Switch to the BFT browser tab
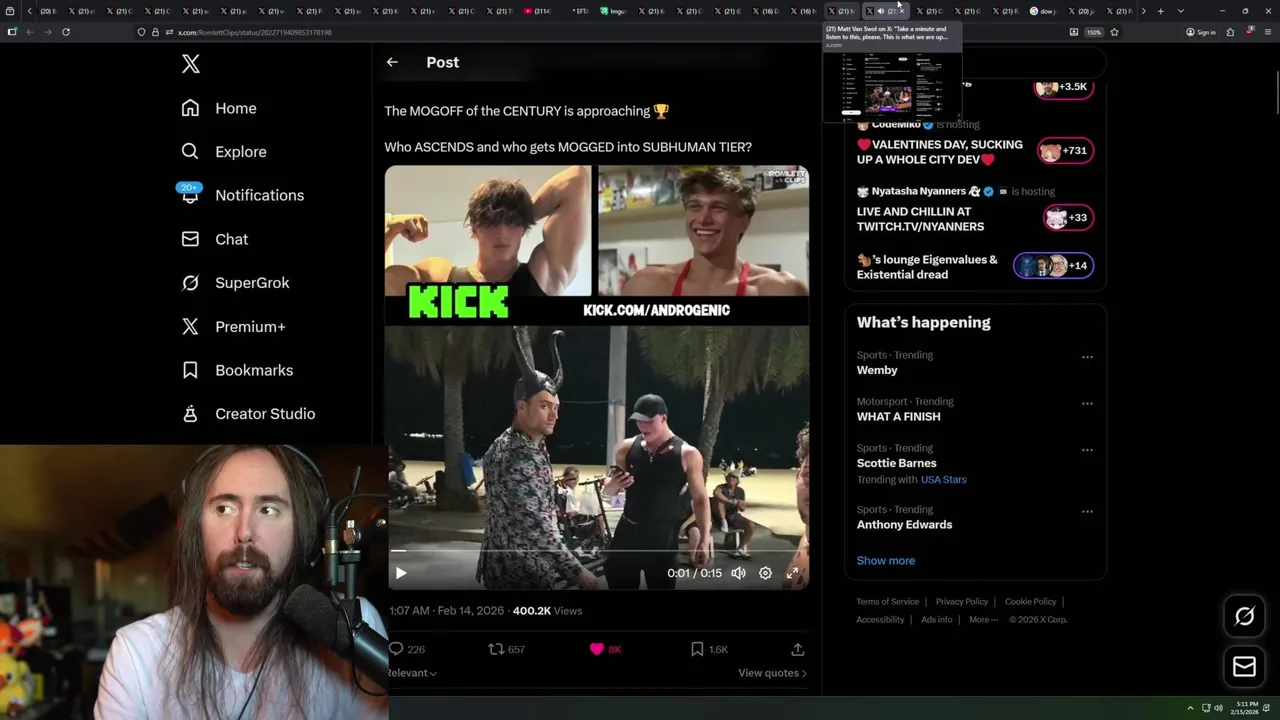The width and height of the screenshot is (1280, 720). (579, 11)
